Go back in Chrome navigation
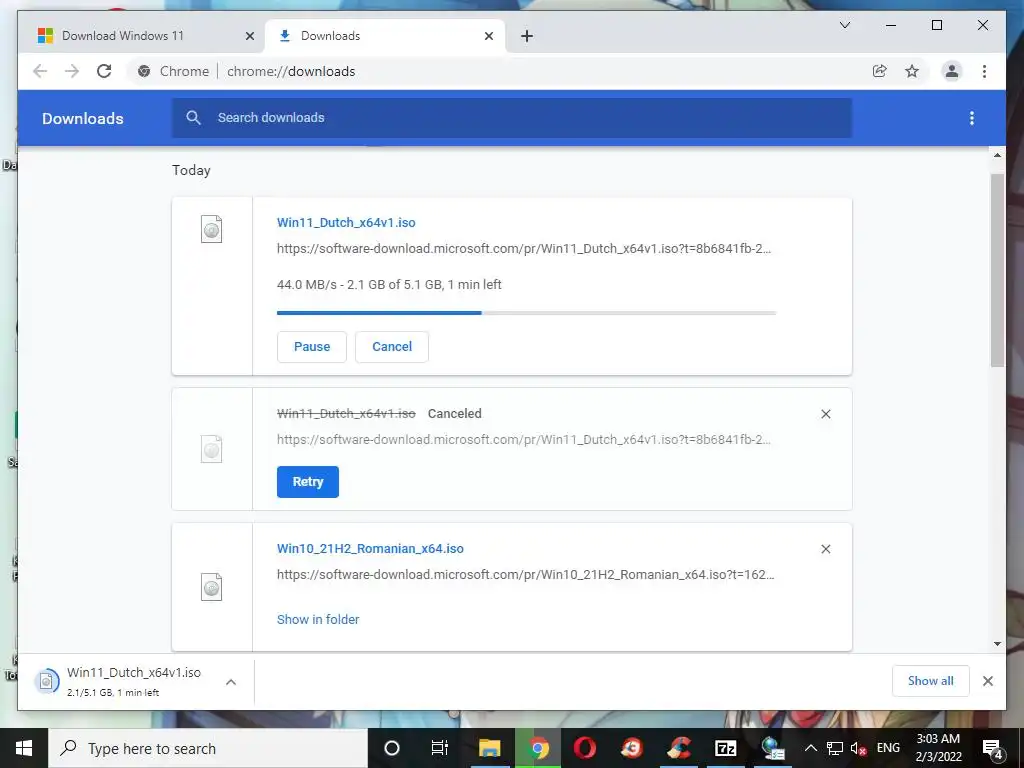Image resolution: width=1024 pixels, height=768 pixels. 40,71
